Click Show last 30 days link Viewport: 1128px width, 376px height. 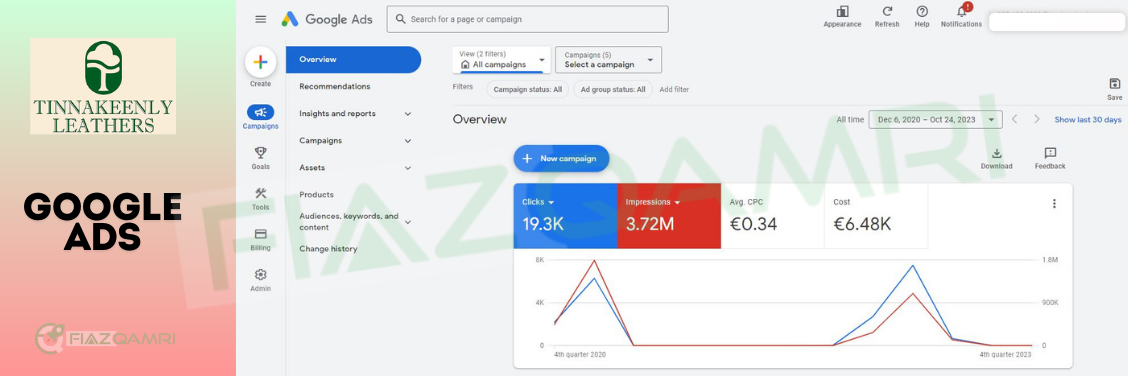click(1088, 119)
